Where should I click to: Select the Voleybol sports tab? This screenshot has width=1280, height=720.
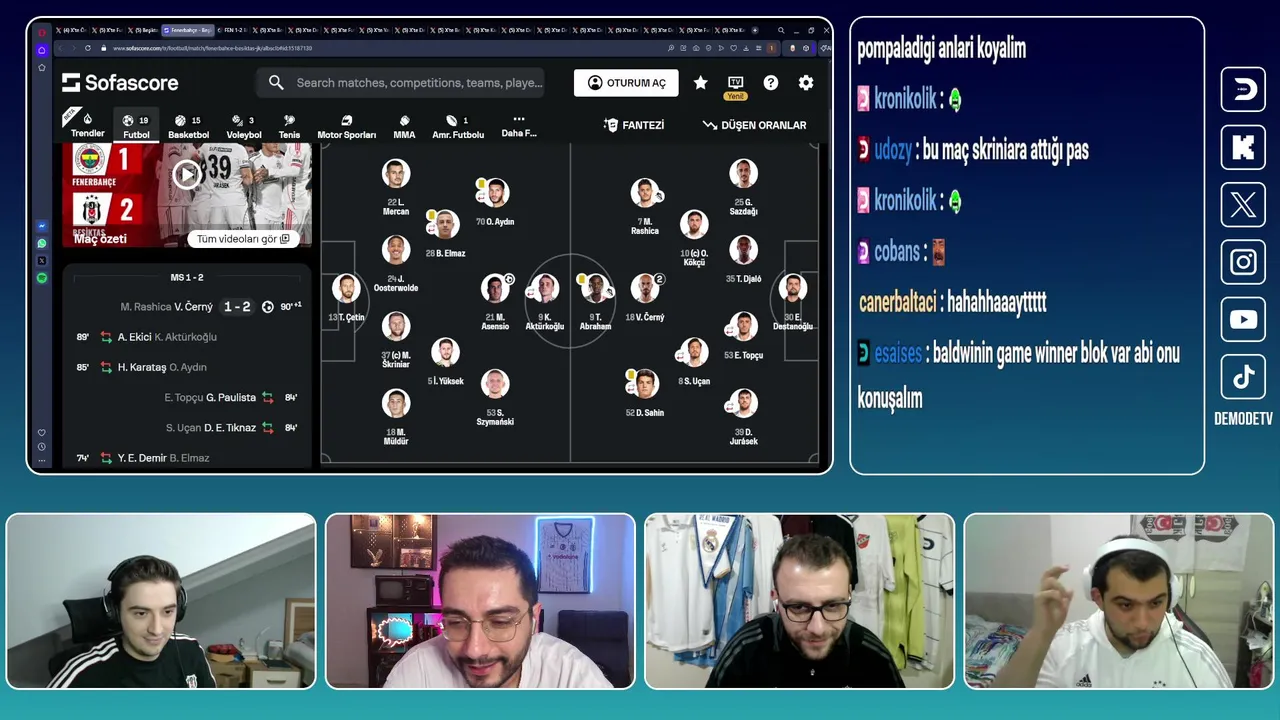click(243, 126)
